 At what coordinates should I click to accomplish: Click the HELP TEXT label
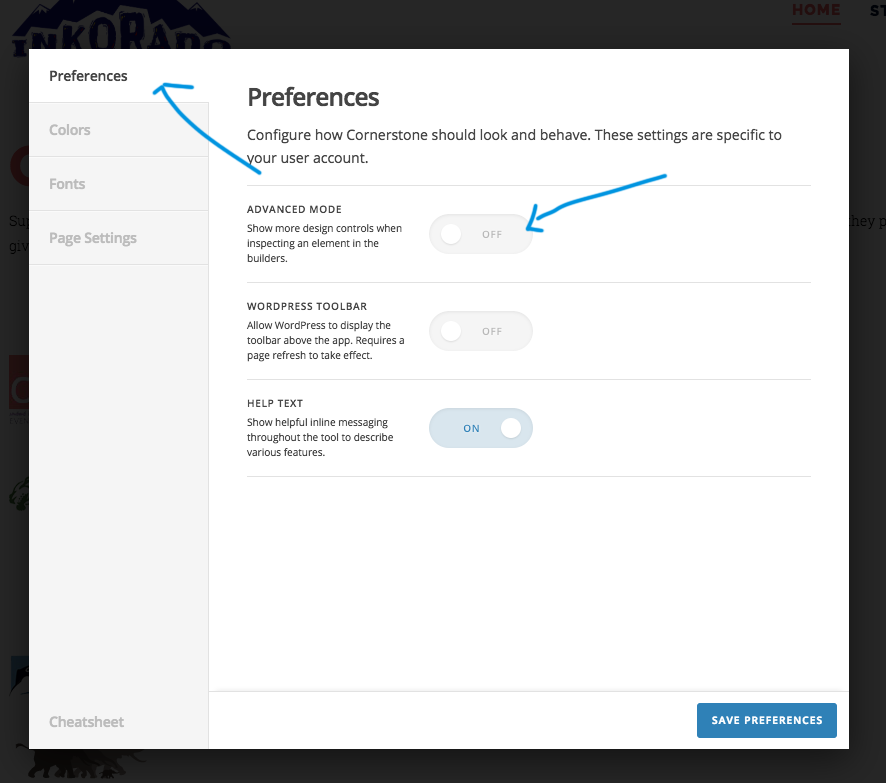275,403
